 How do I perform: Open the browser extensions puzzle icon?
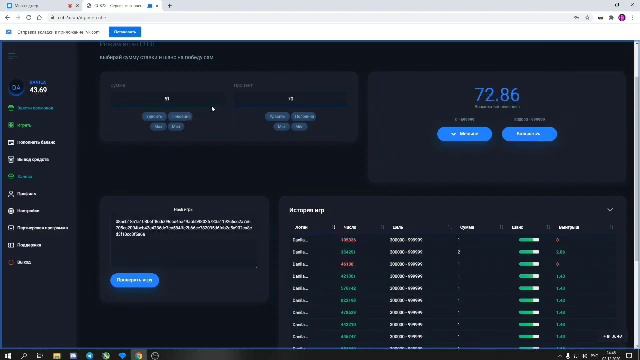click(611, 18)
